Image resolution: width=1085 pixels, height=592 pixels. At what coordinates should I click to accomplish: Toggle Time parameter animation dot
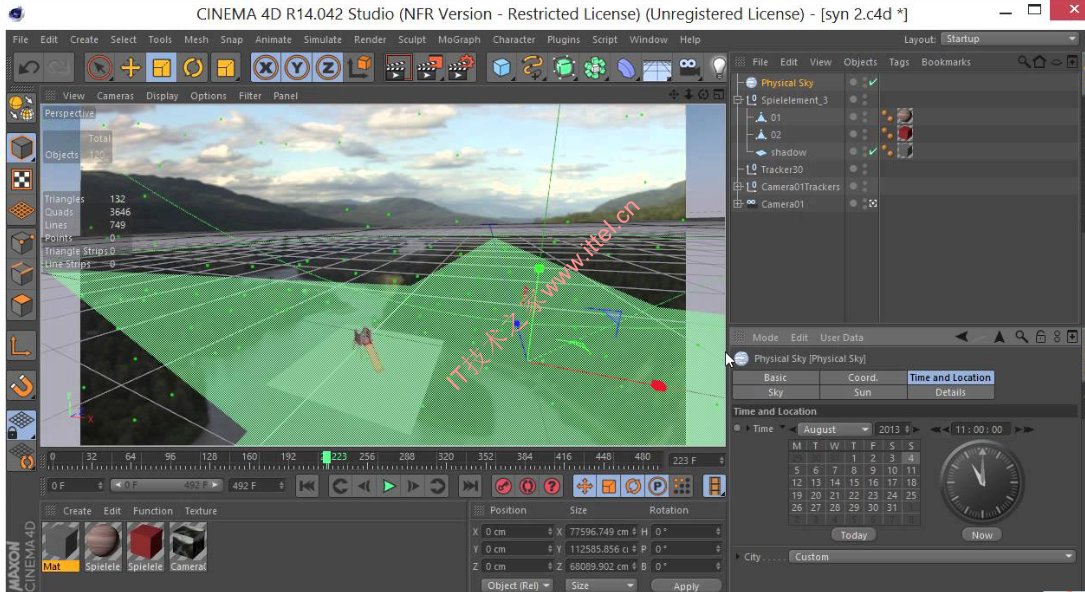[x=738, y=428]
